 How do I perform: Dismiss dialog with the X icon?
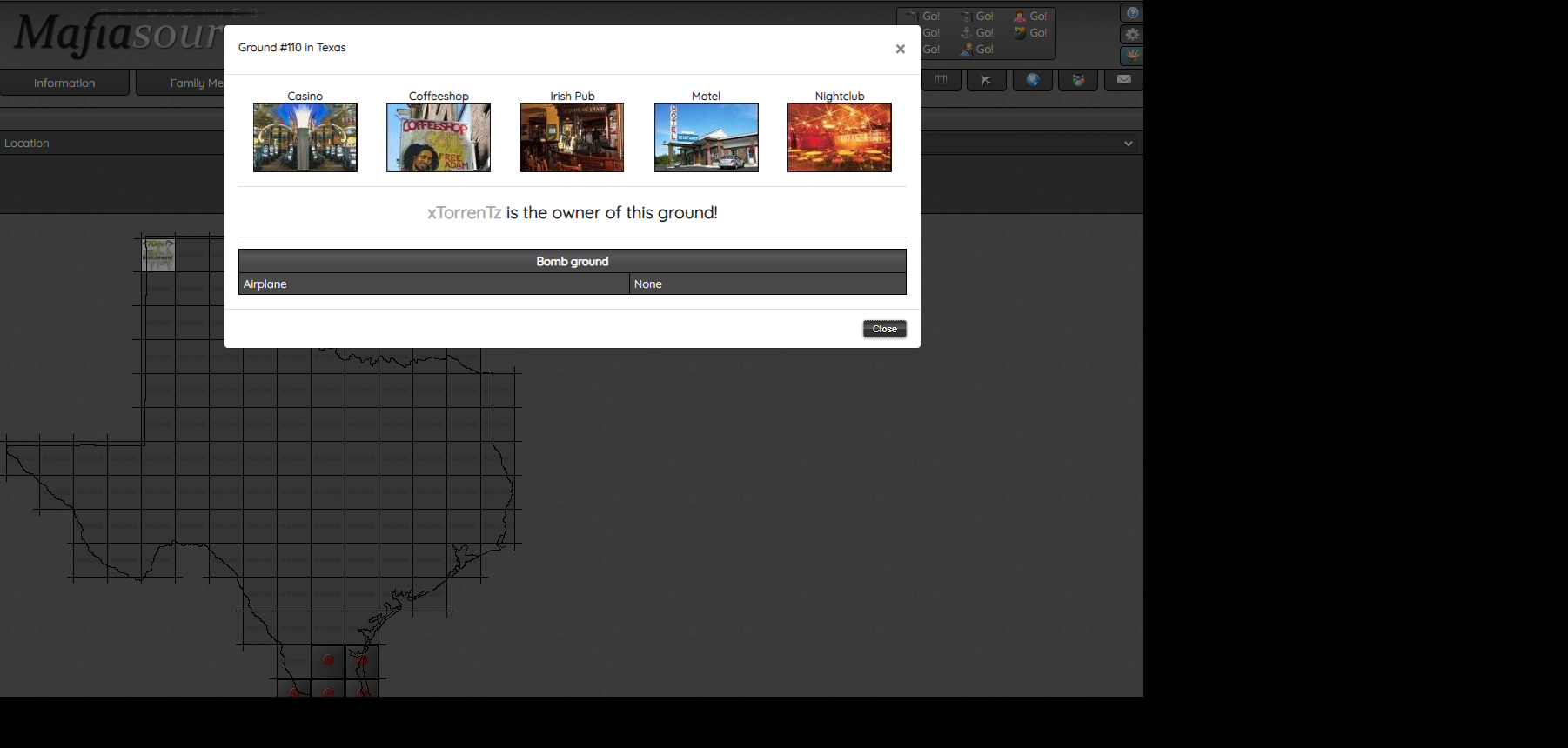[x=900, y=49]
